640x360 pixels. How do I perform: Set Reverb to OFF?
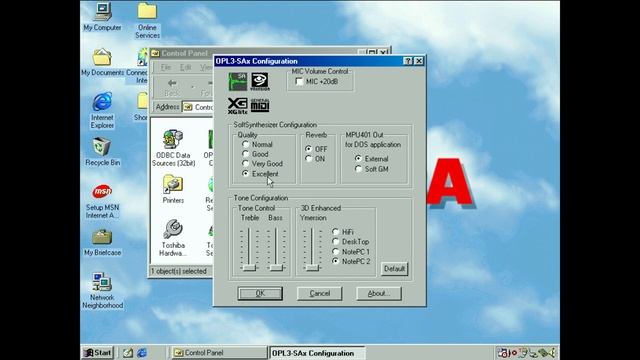[x=309, y=149]
